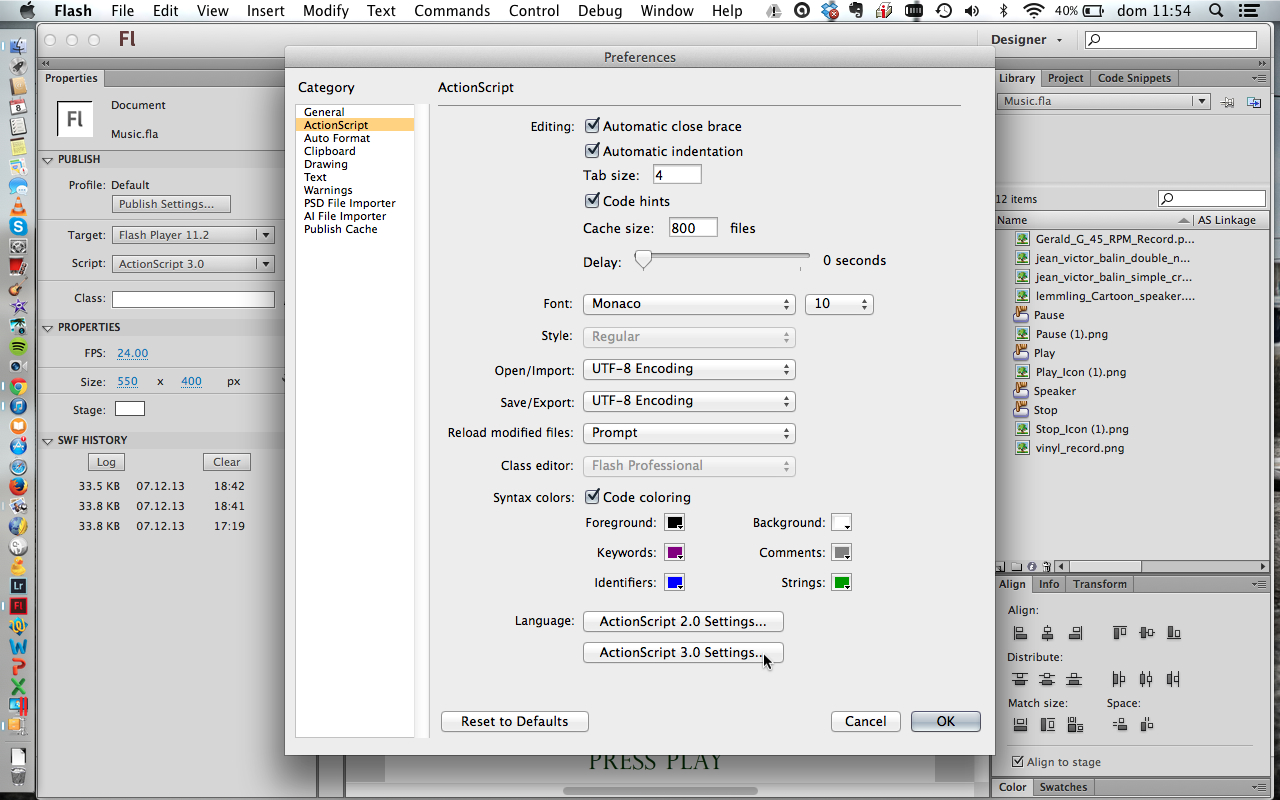Click Delay slider handle
1280x800 pixels.
643,260
